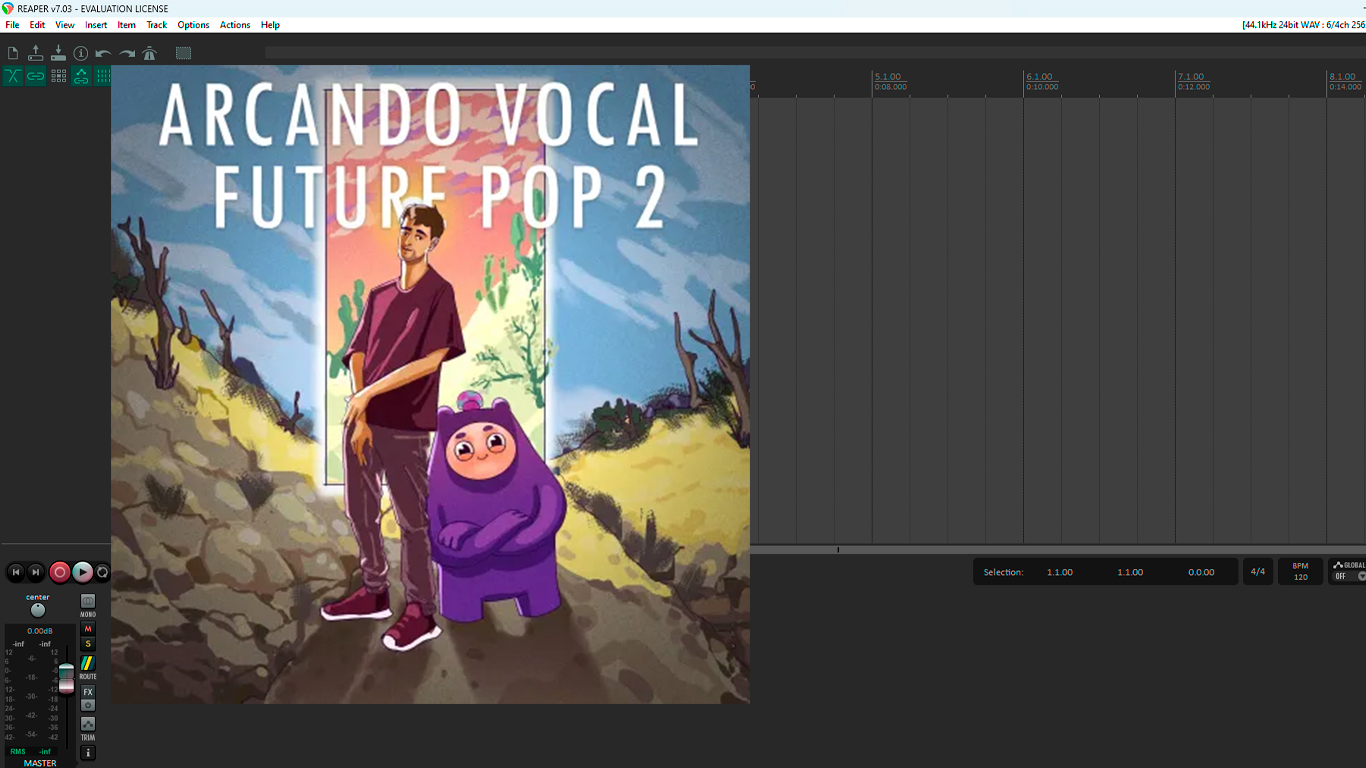Toggle the metronome icon
This screenshot has height=768, width=1366.
150,53
